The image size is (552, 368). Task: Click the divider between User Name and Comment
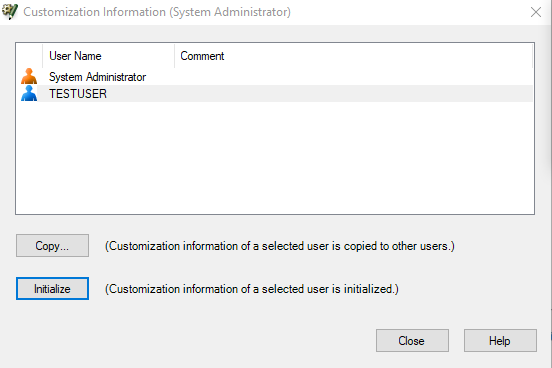pyautogui.click(x=175, y=56)
